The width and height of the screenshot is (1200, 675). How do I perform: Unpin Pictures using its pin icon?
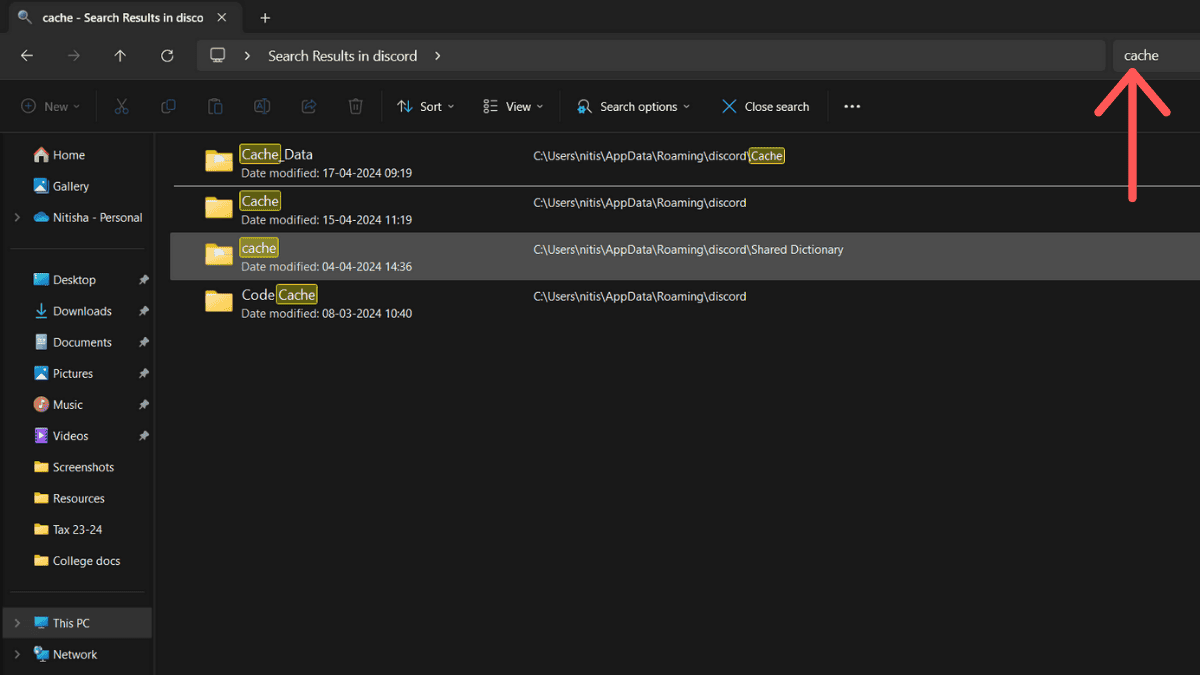click(x=143, y=373)
